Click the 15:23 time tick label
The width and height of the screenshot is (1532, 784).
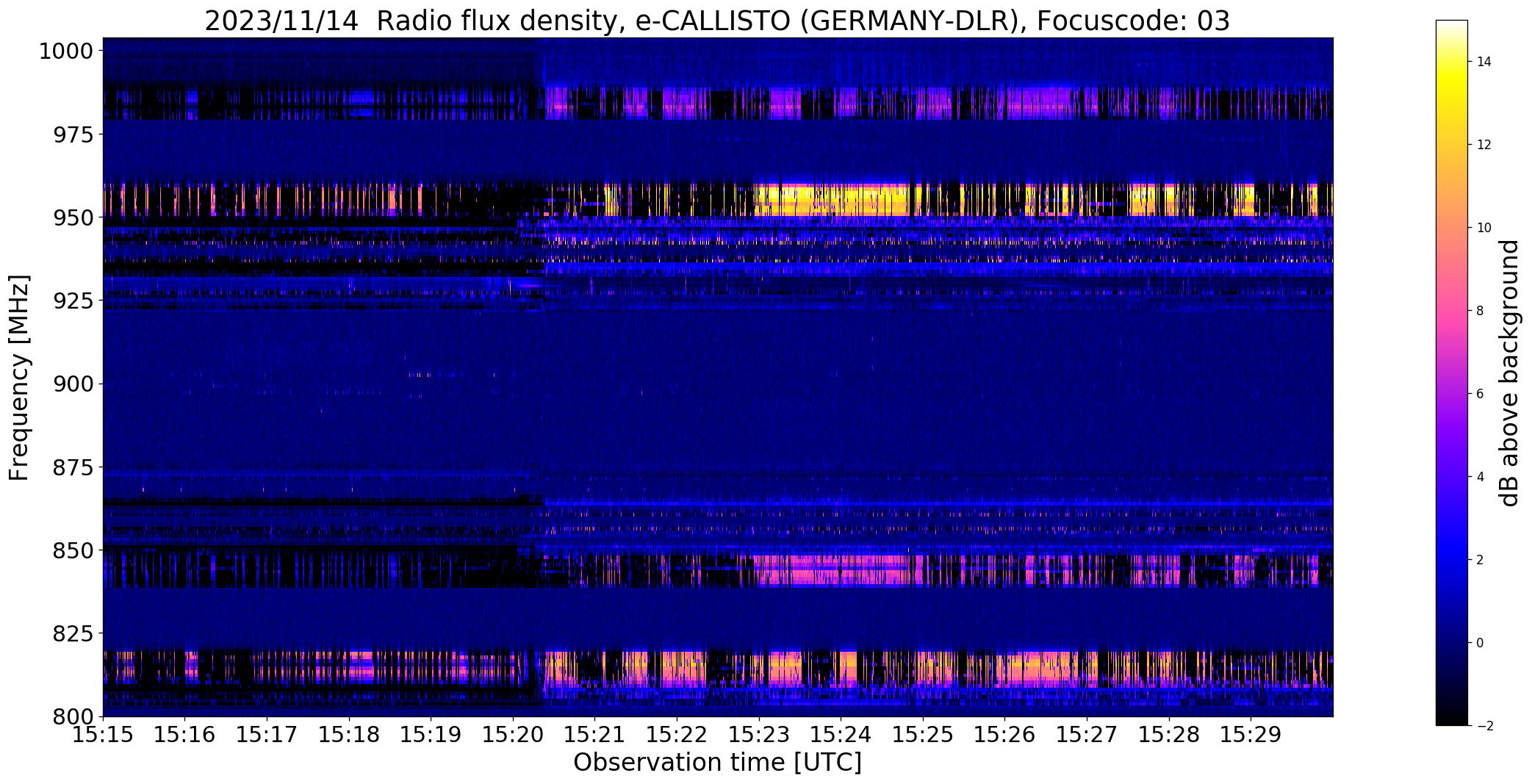click(x=759, y=735)
